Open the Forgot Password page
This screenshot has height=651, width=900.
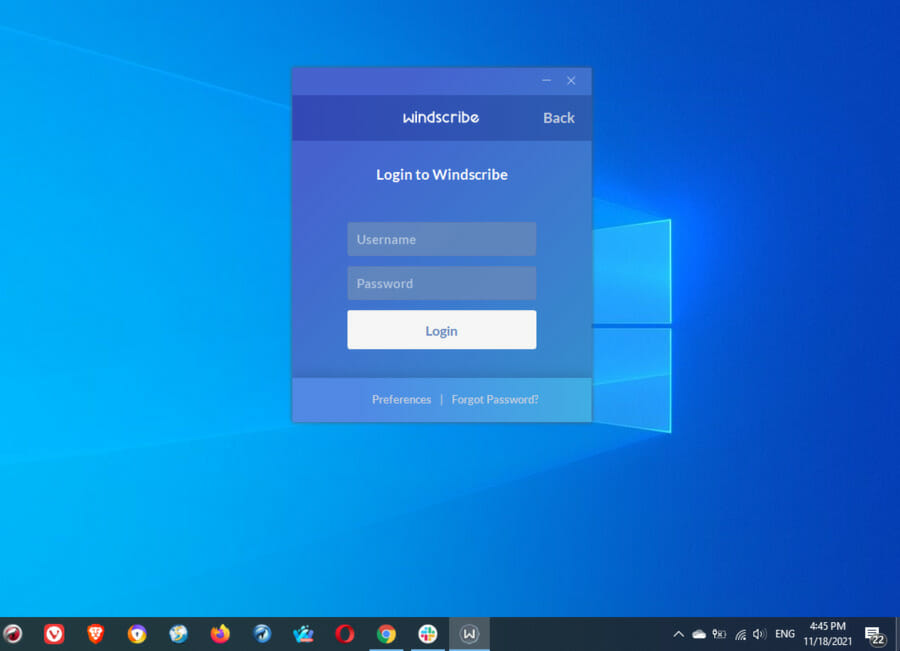click(494, 399)
